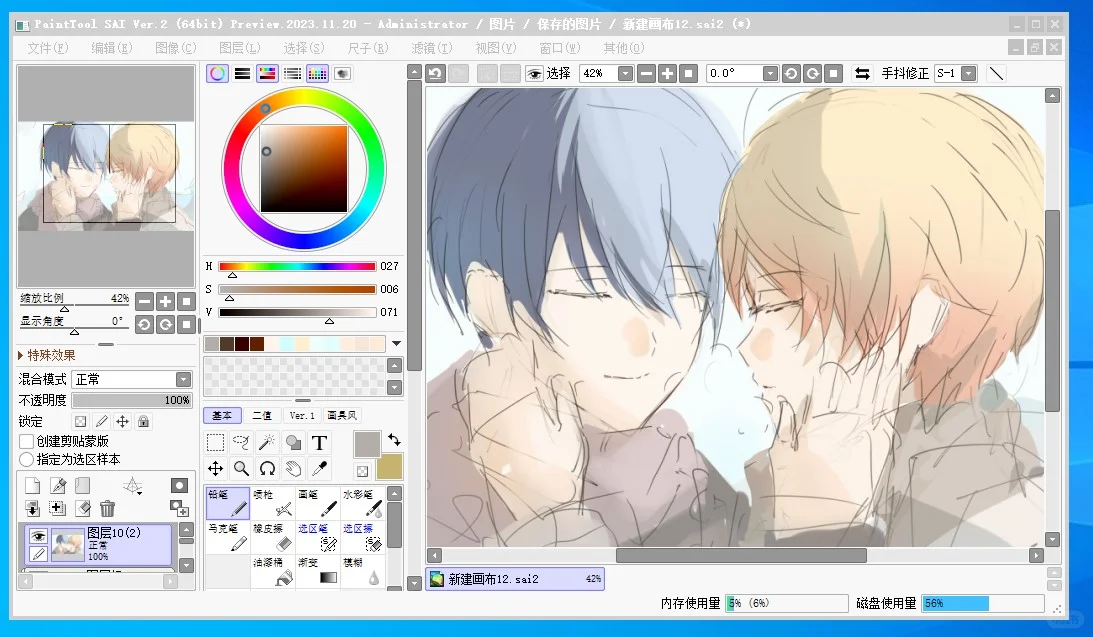This screenshot has height=637, width=1093.
Task: Select the Magic Wand tool
Action: [267, 443]
